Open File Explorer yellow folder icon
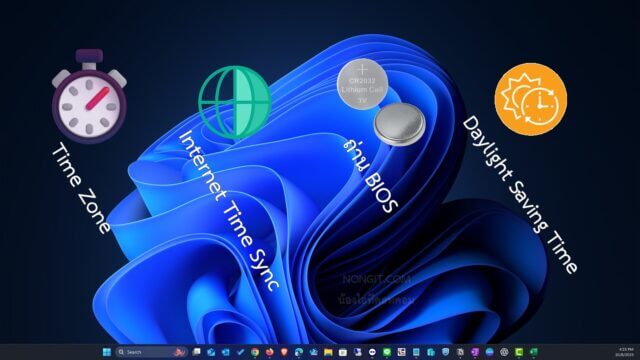This screenshot has width=640, height=360. (328, 352)
